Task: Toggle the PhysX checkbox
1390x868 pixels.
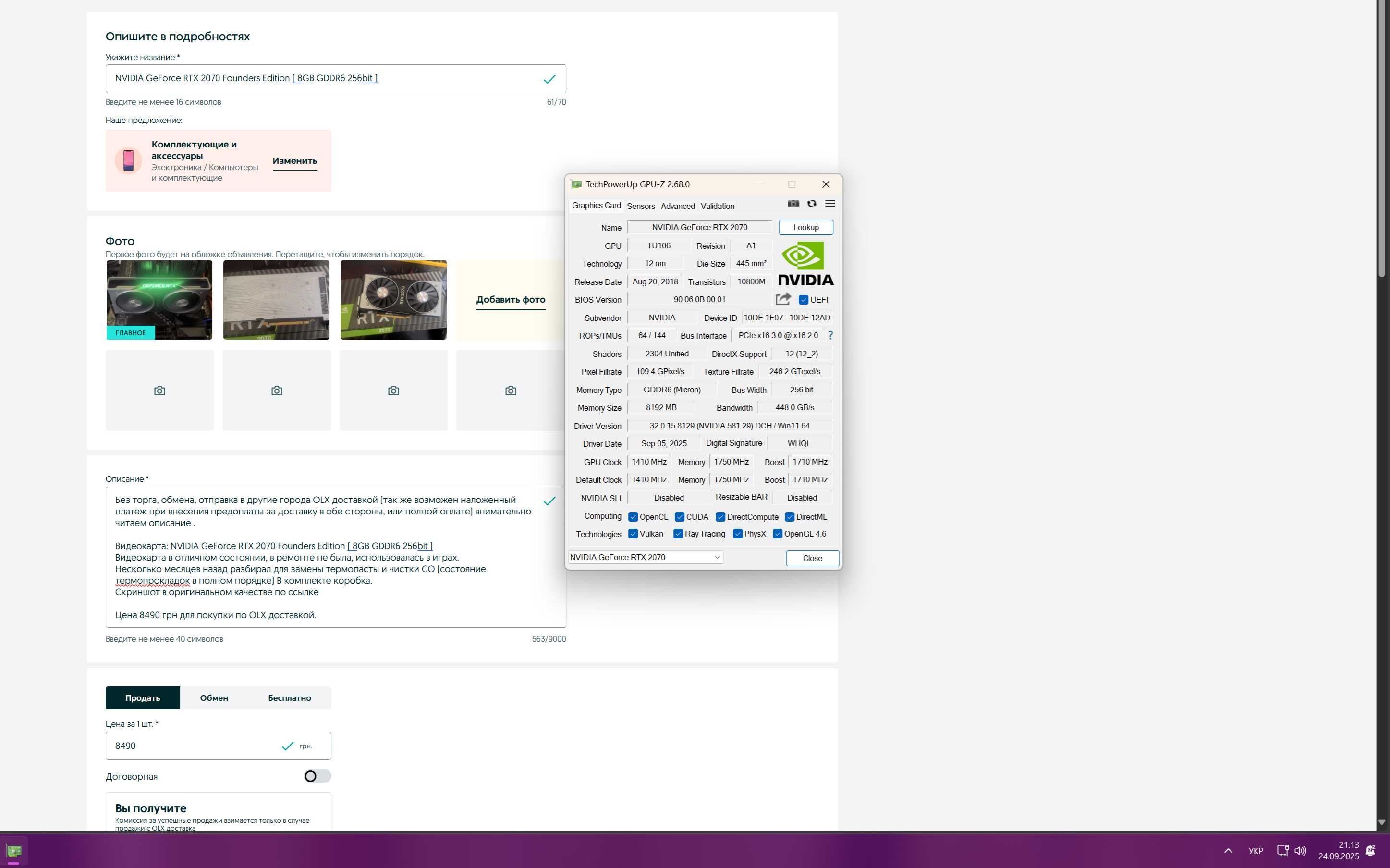Action: point(738,534)
